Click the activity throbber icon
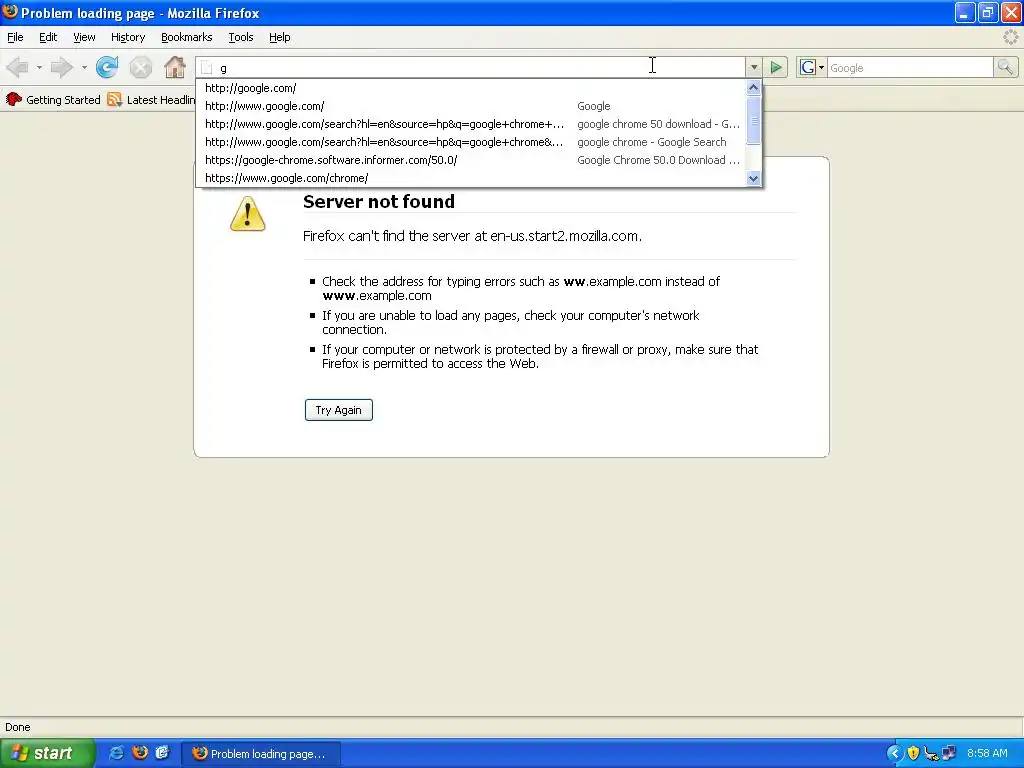The width and height of the screenshot is (1024, 768). [x=1010, y=37]
